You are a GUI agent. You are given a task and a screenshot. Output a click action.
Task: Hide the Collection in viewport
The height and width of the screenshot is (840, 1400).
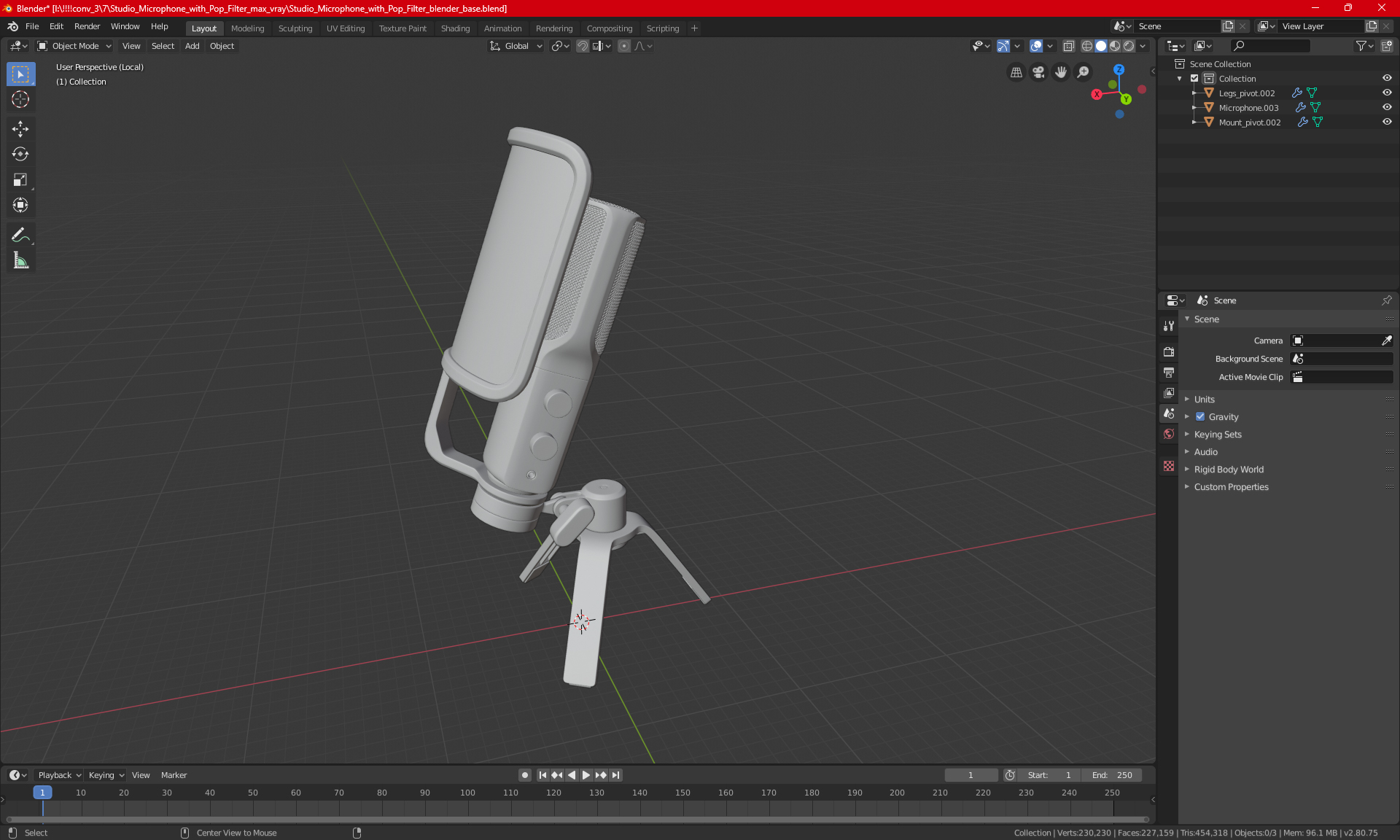click(1387, 78)
